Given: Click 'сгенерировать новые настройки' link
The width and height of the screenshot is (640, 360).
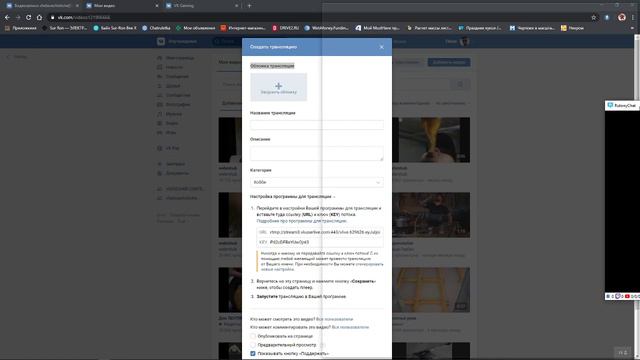Looking at the screenshot, I should 322,267.
